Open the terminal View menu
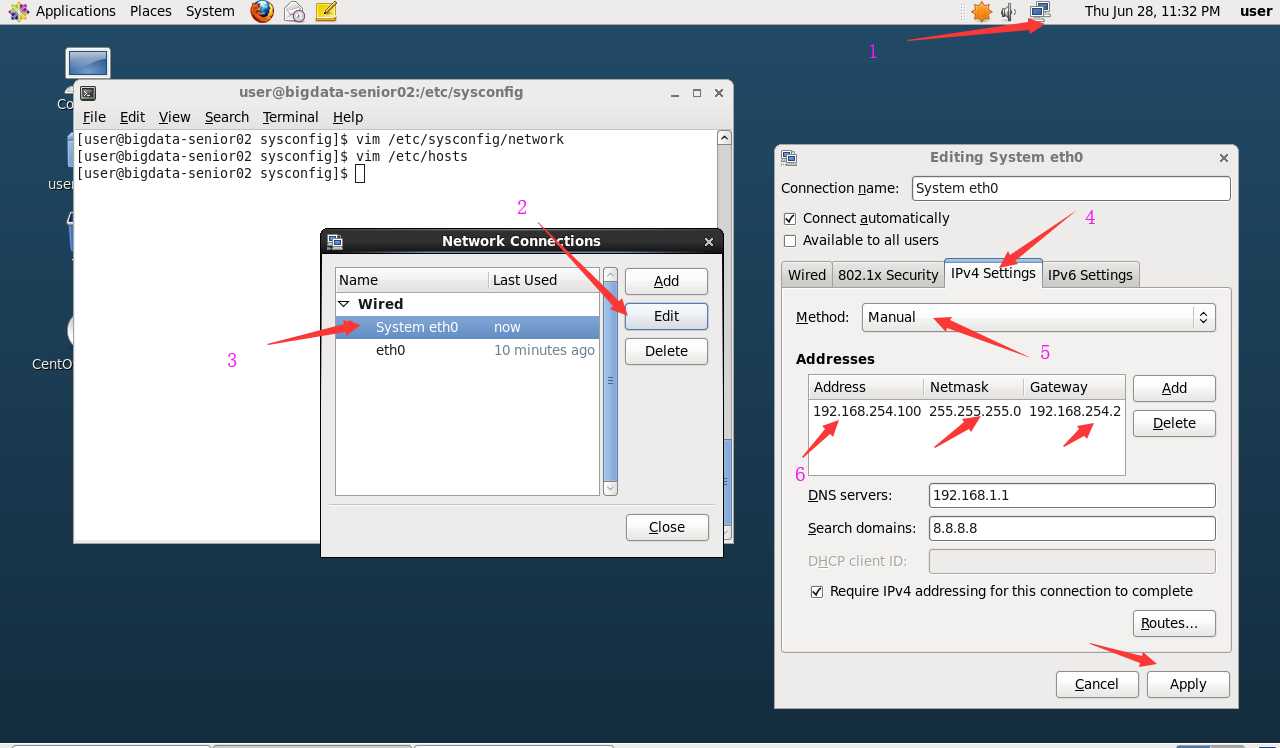The height and width of the screenshot is (748, 1280). click(x=174, y=117)
